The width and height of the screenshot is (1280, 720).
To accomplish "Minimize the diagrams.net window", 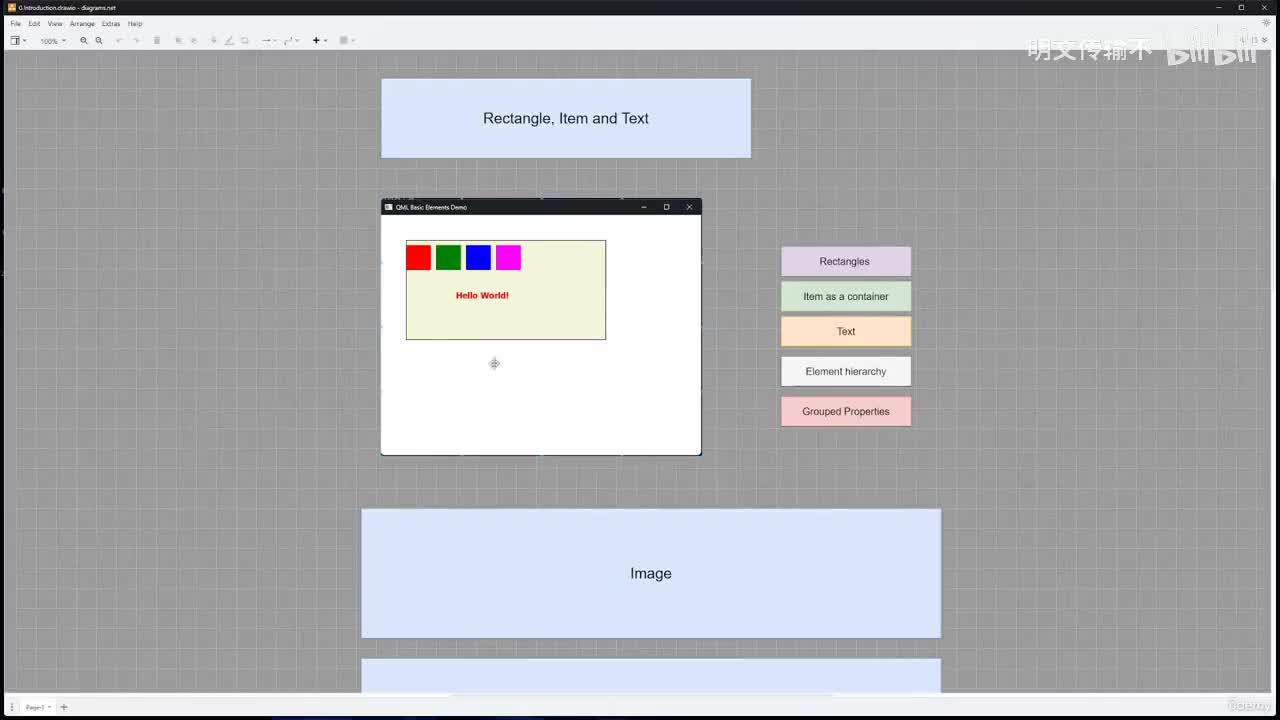I will 1219,7.
